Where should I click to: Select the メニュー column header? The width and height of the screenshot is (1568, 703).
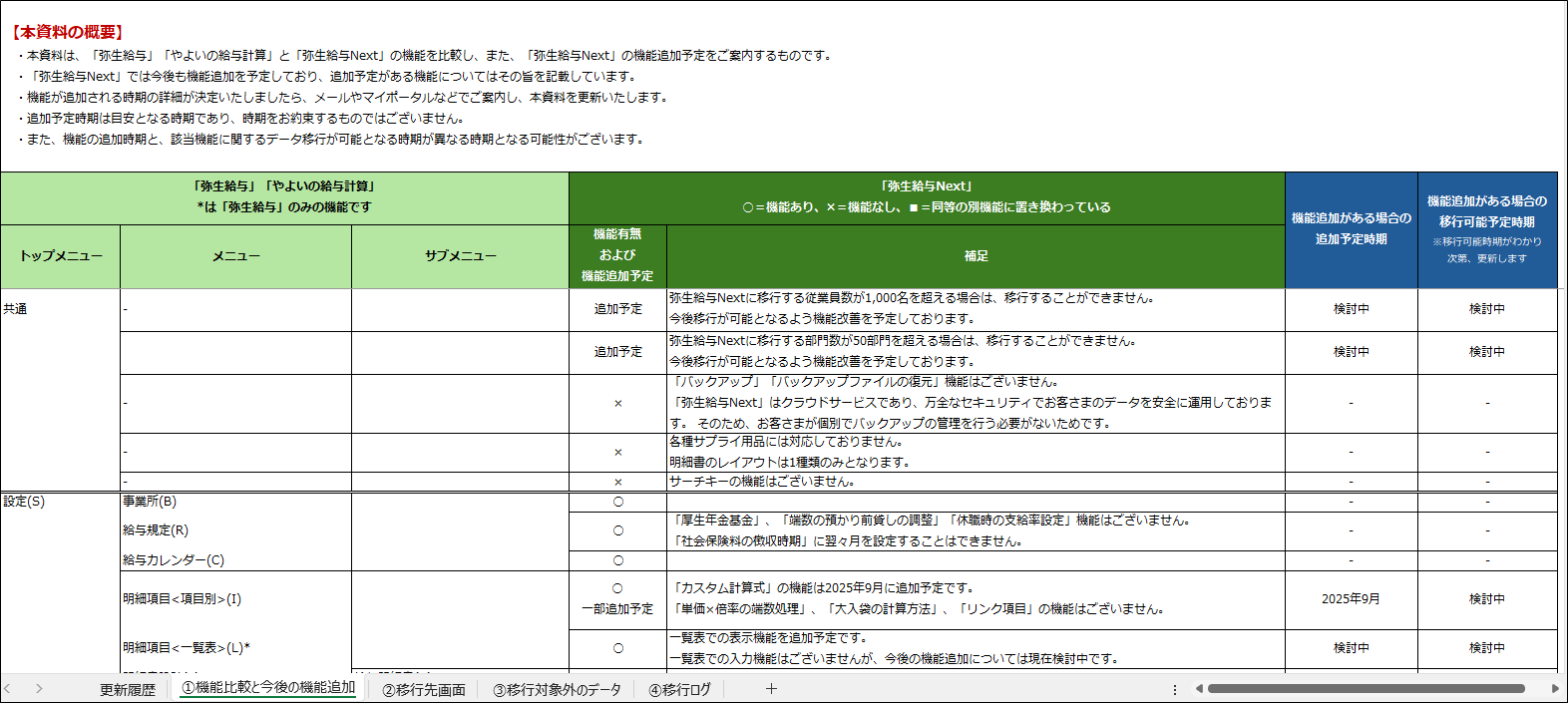pos(235,256)
